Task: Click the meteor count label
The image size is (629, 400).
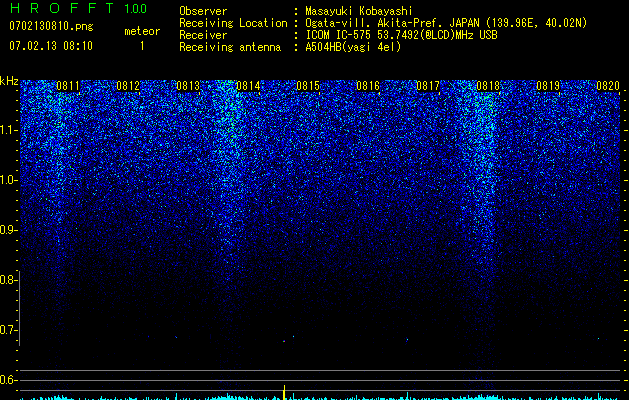Action: (x=142, y=31)
